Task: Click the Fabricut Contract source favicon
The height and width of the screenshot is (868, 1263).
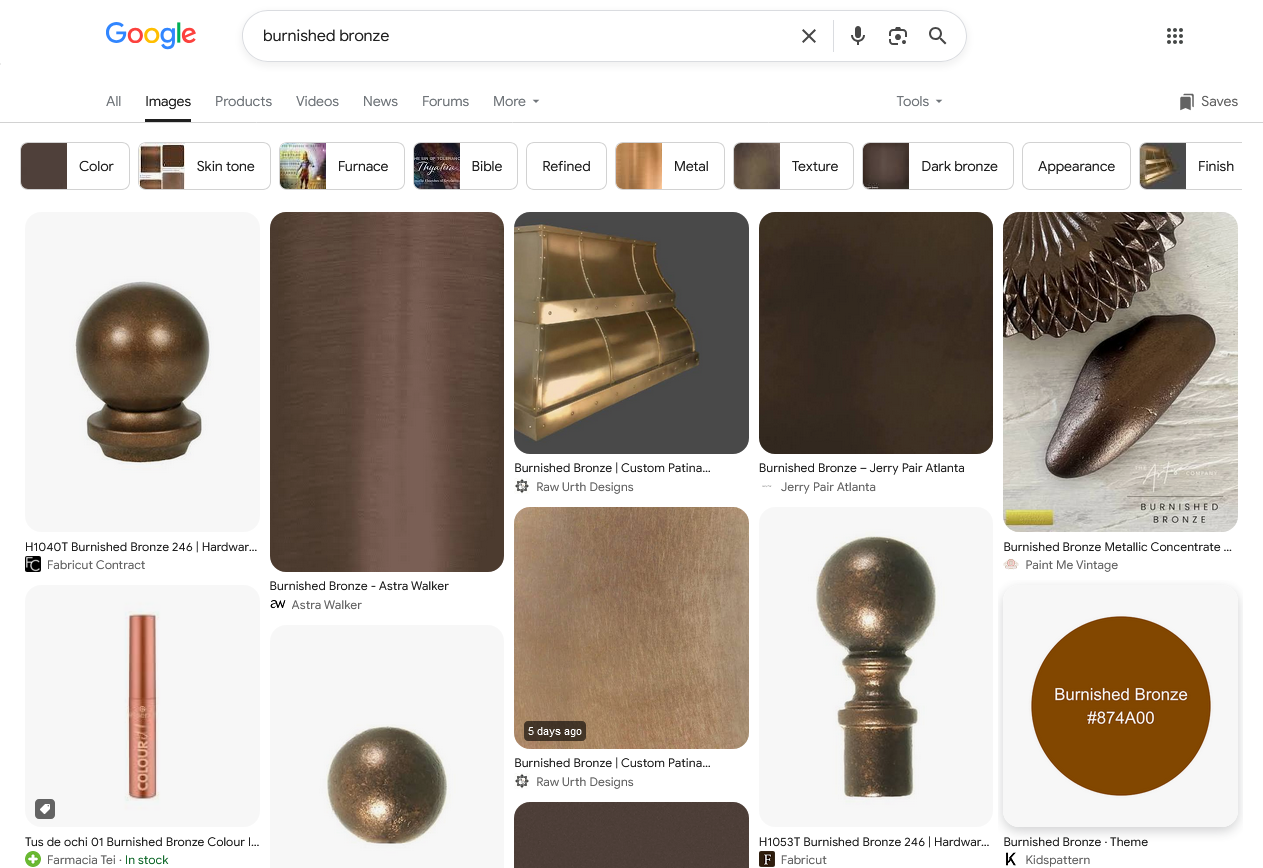Action: [33, 565]
